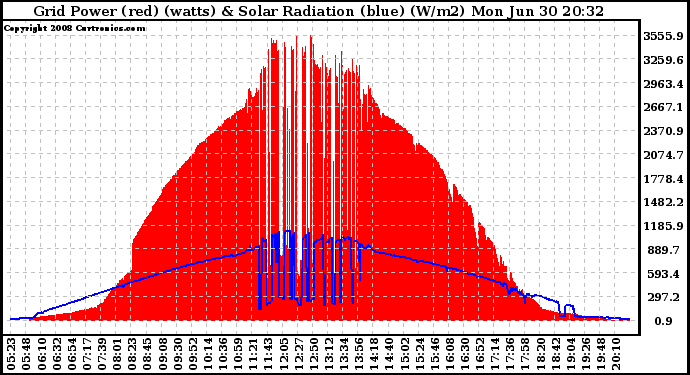This screenshot has width=690, height=375.
Task: Click the 1482.2 y-axis value
Action: click(663, 202)
